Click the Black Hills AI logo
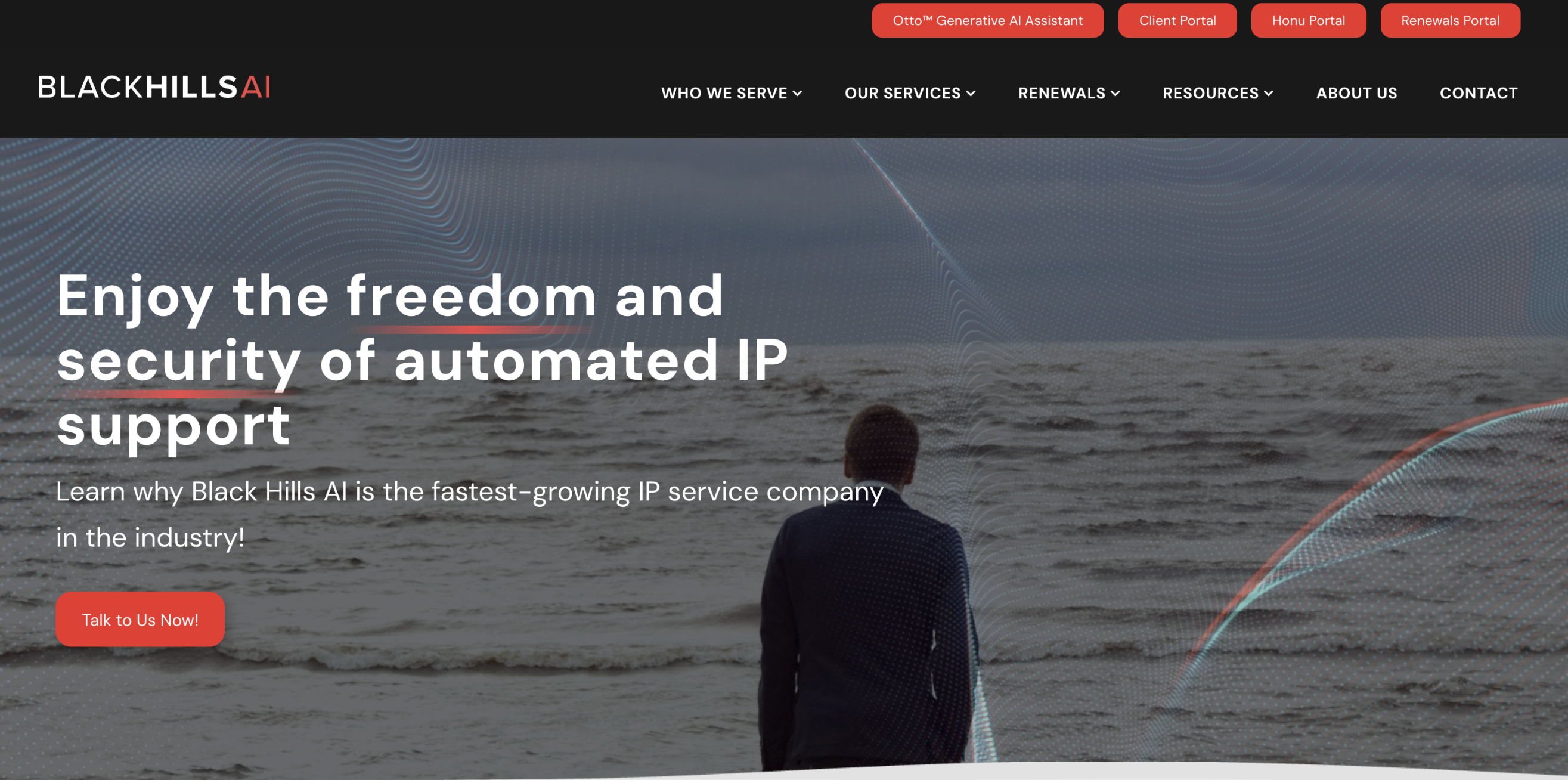Viewport: 1568px width, 780px height. click(x=154, y=88)
